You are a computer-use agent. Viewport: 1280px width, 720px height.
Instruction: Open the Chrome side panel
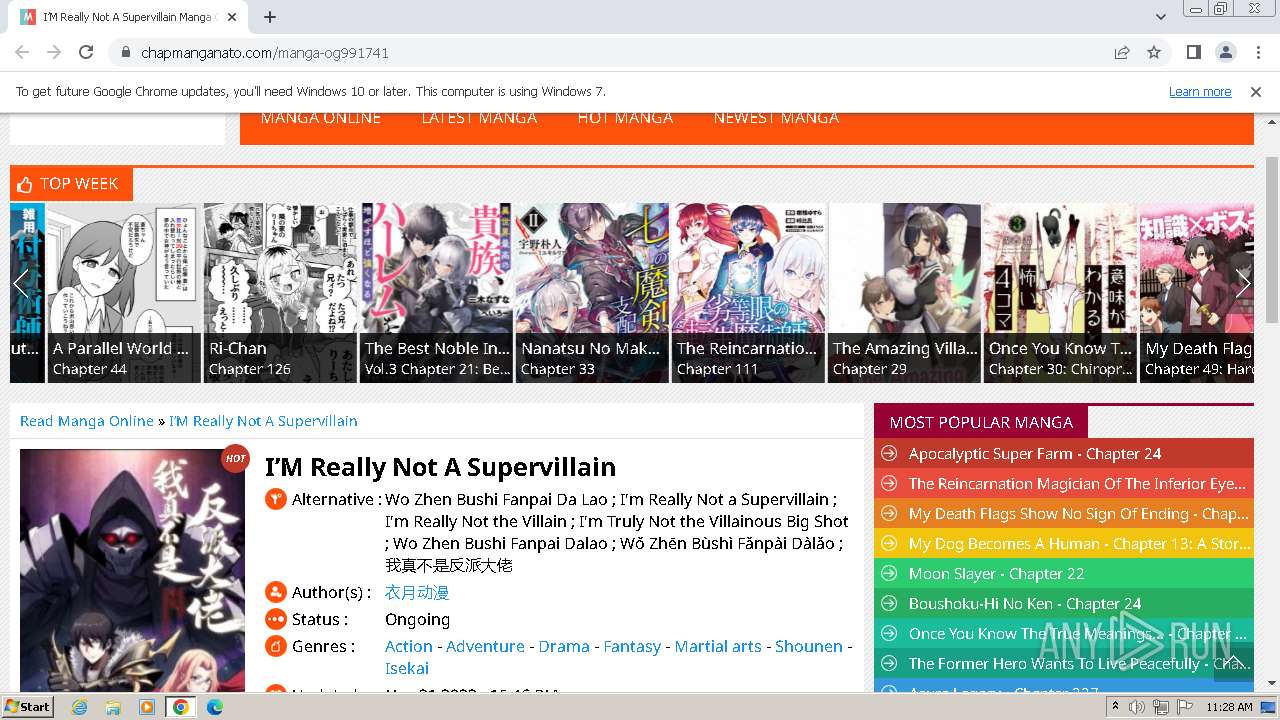click(1194, 52)
